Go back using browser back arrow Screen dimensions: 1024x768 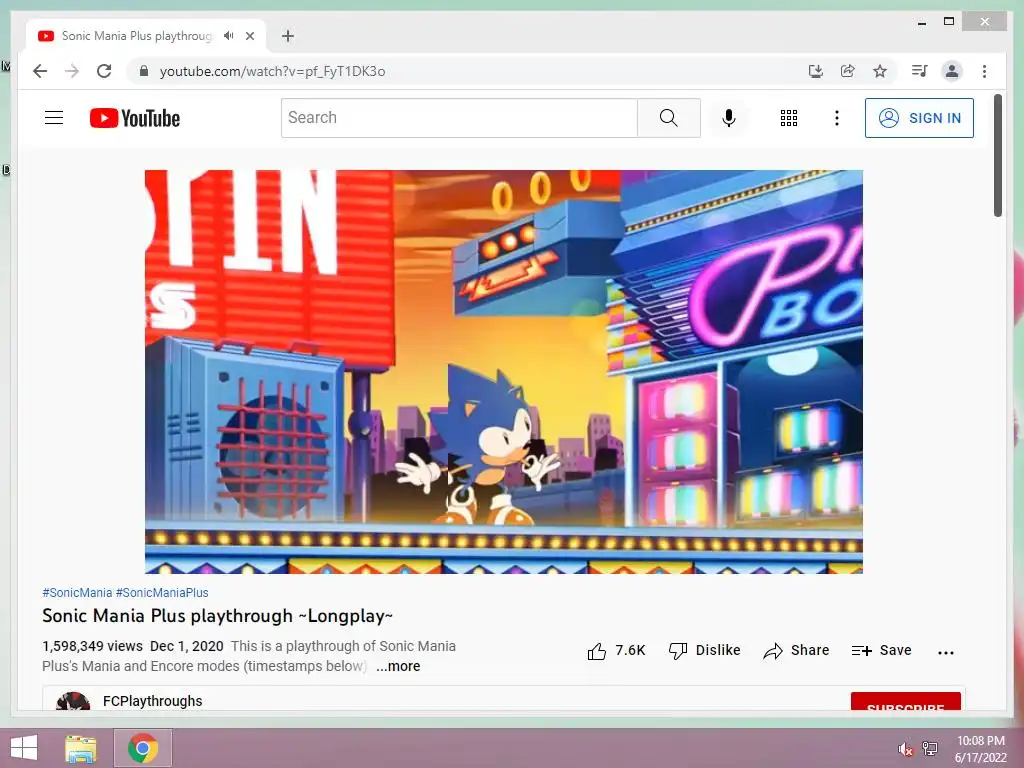click(40, 71)
